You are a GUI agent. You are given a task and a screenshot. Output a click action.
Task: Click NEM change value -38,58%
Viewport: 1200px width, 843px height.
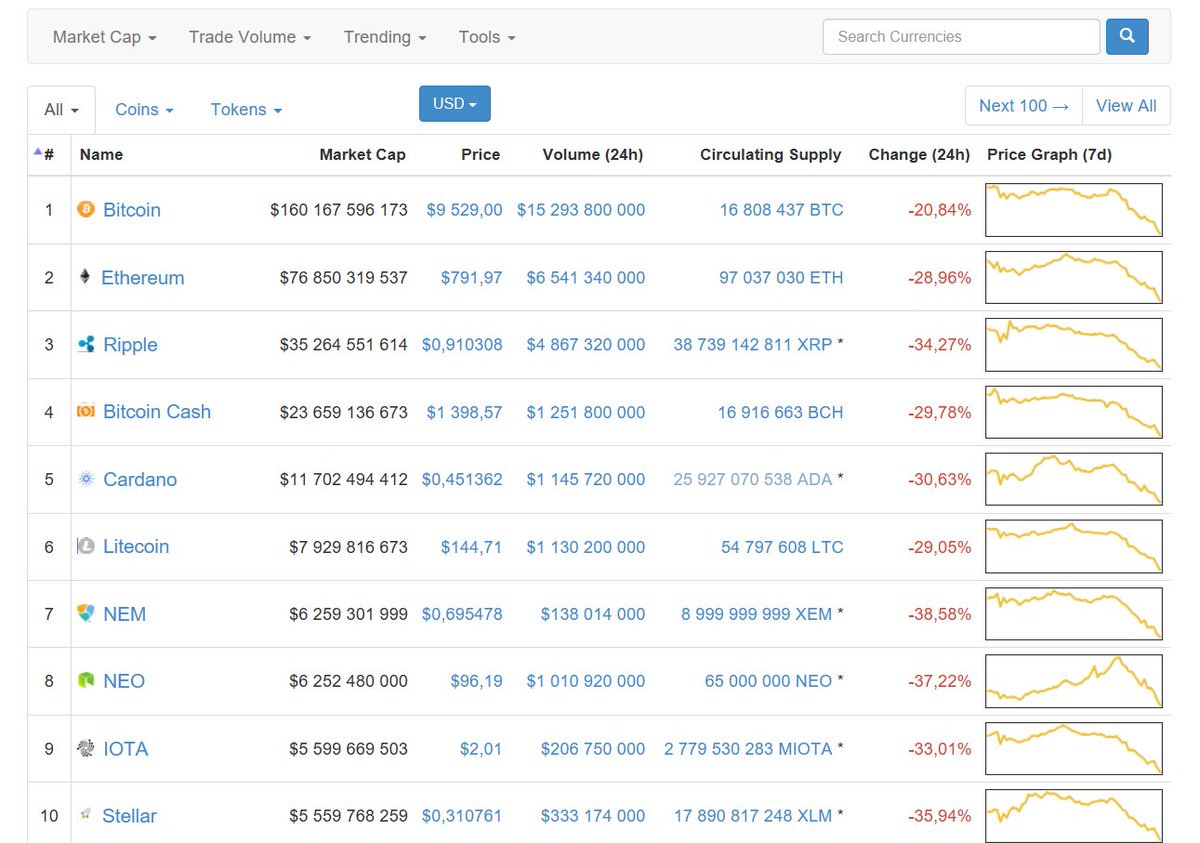click(x=939, y=614)
